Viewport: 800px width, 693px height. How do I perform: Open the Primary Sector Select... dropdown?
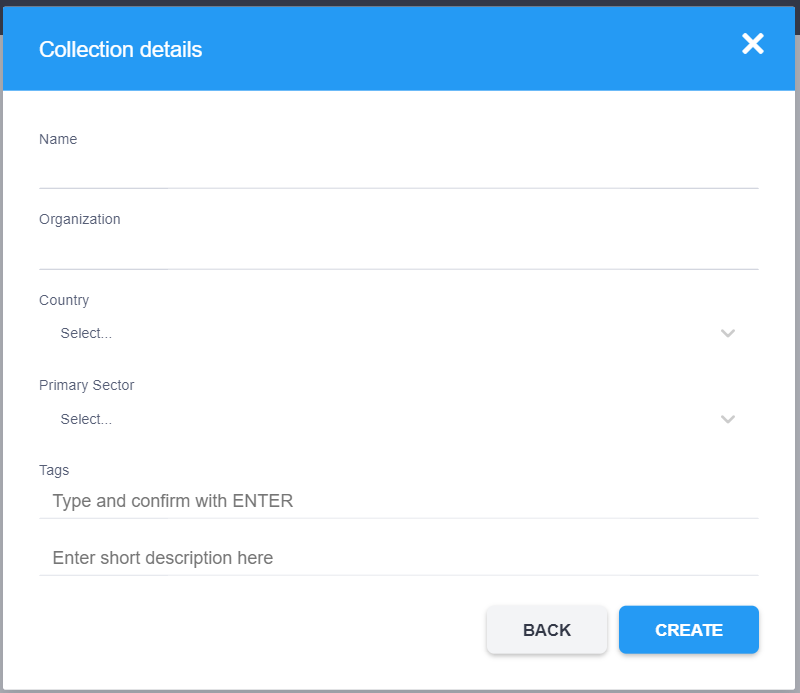coord(380,420)
